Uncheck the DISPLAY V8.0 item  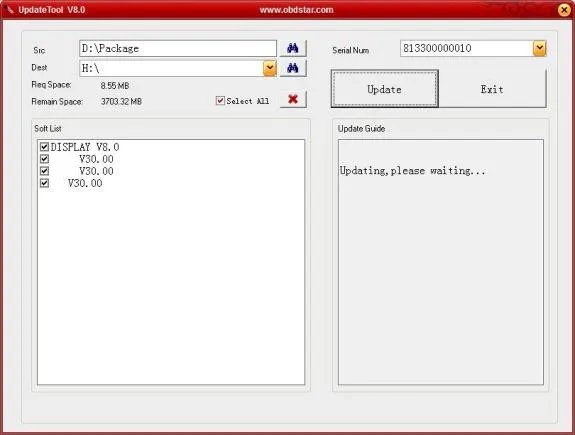point(44,147)
